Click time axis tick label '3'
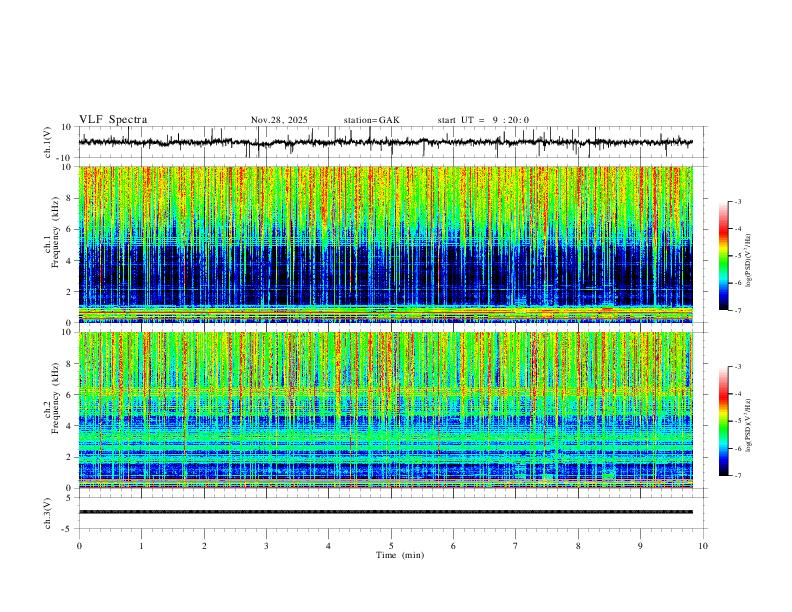The image size is (792, 612). pyautogui.click(x=266, y=546)
